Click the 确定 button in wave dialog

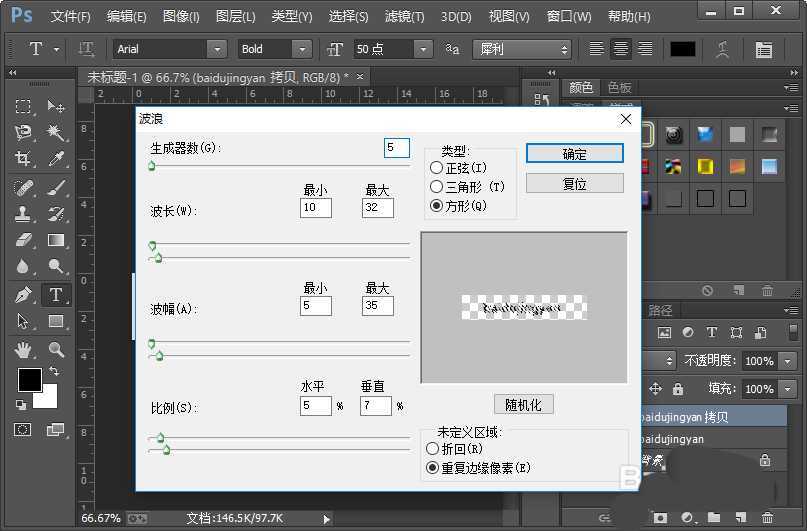click(x=574, y=154)
